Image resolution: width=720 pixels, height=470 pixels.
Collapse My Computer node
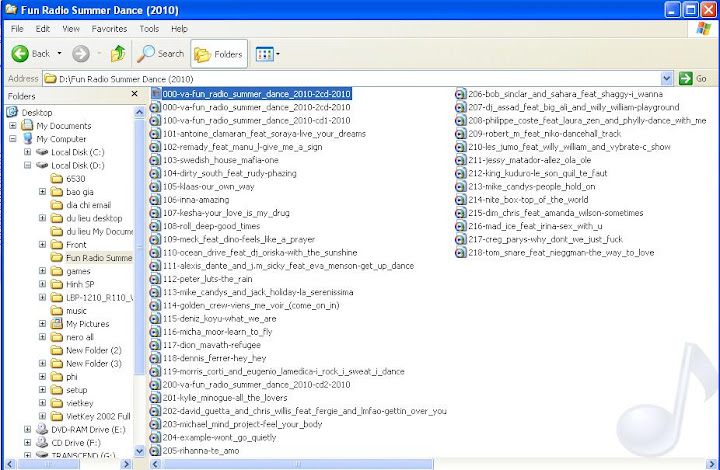click(x=13, y=139)
